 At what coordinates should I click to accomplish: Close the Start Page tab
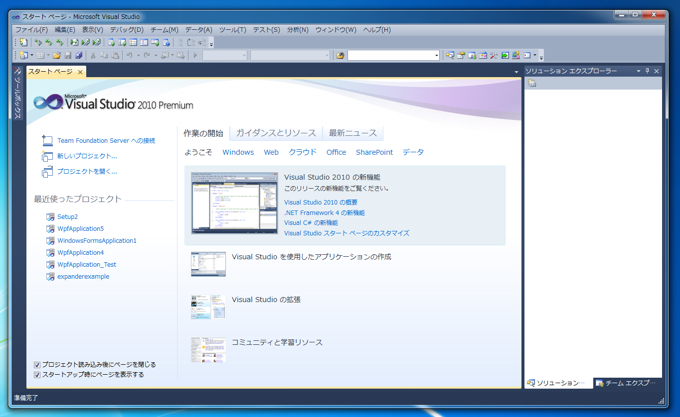pyautogui.click(x=80, y=72)
